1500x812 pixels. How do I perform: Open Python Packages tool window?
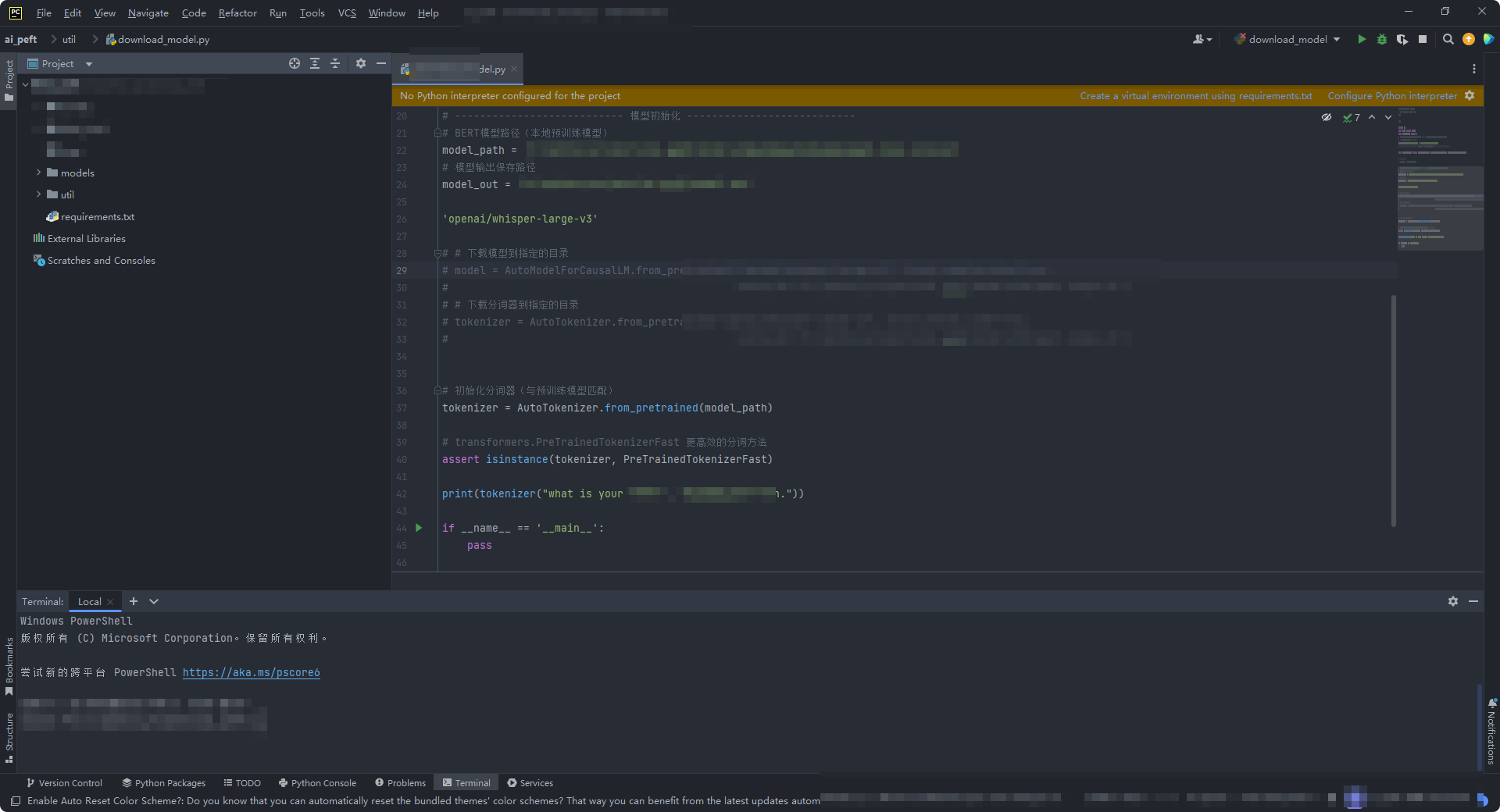pyautogui.click(x=164, y=782)
